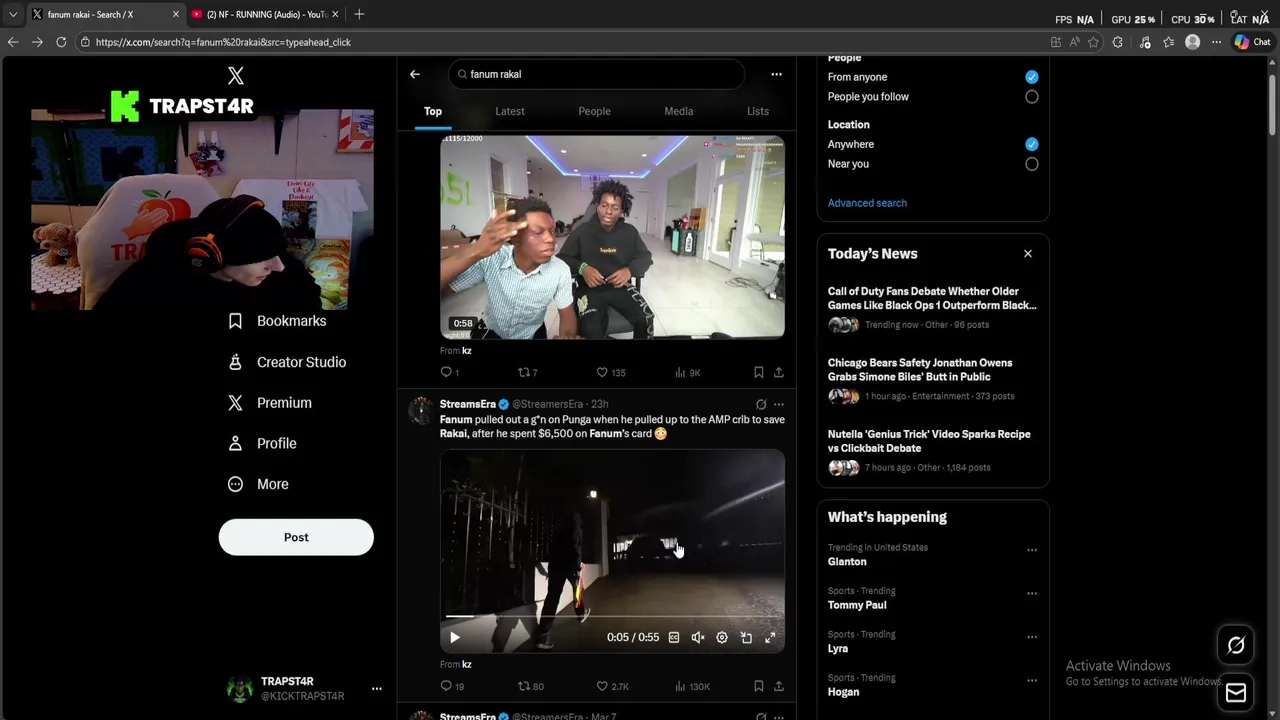Toggle captions on the StreamersEra video

coord(674,637)
